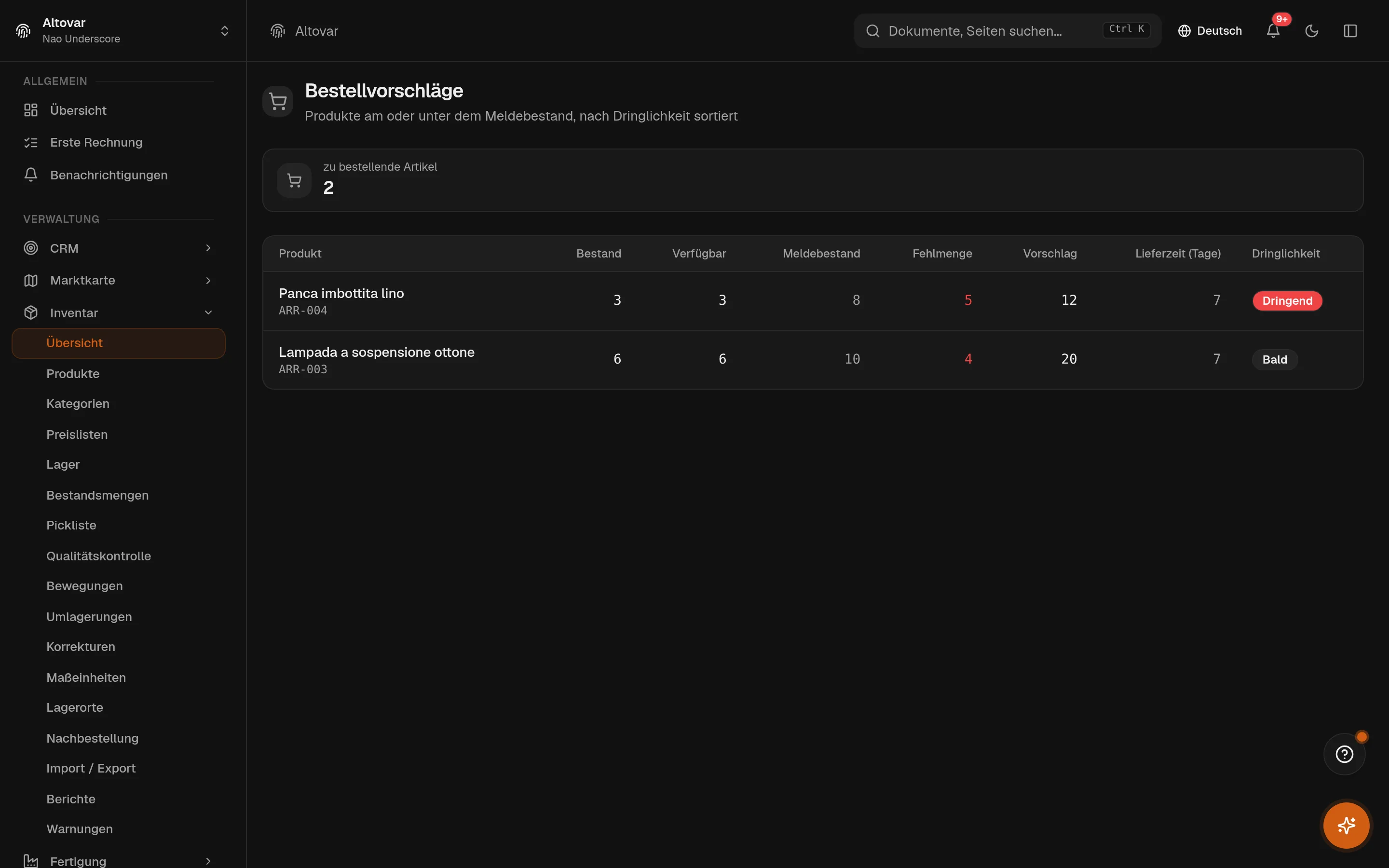Viewport: 1389px width, 868px height.
Task: Click the magnifier icon in the search bar
Action: pyautogui.click(x=872, y=31)
